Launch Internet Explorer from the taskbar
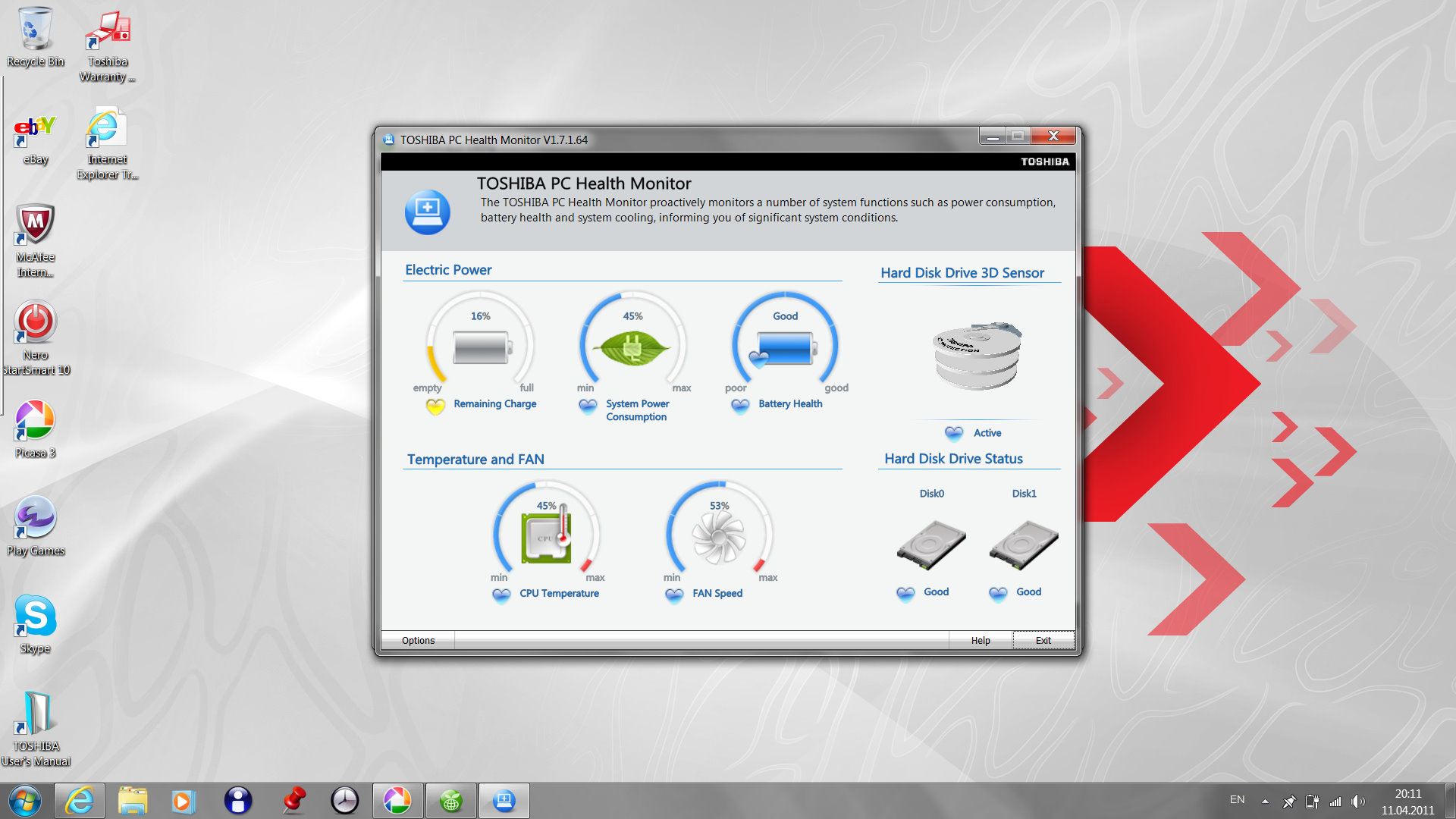The image size is (1456, 819). click(80, 801)
